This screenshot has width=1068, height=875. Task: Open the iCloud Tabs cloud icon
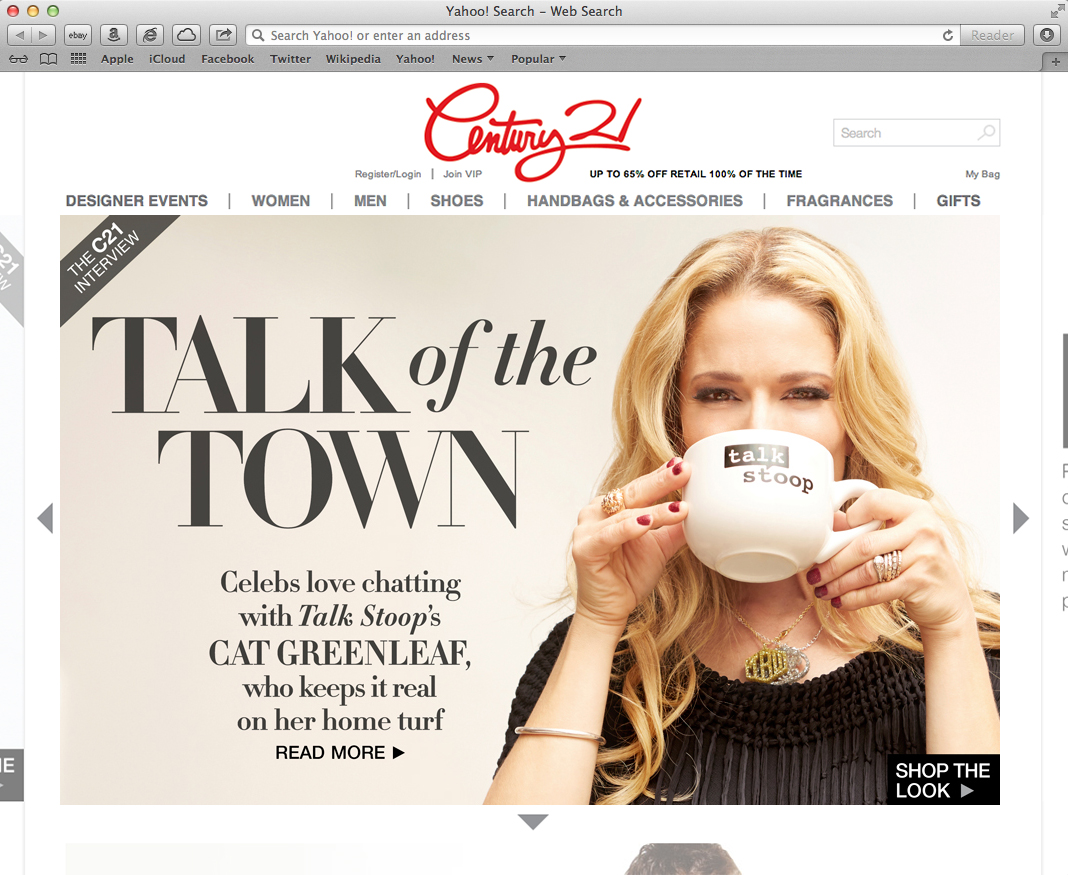click(186, 35)
